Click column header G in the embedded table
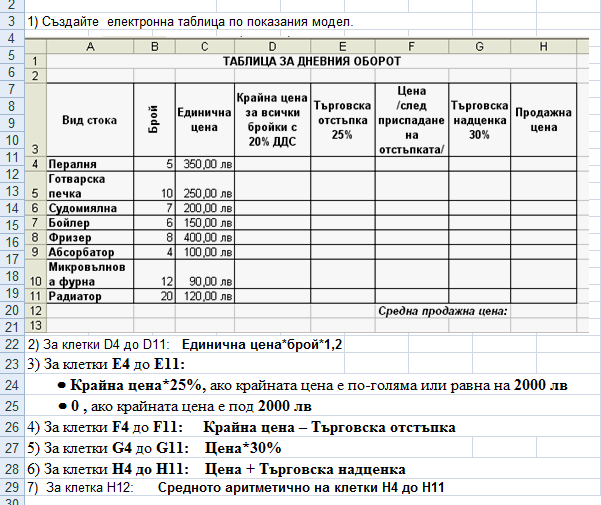 pyautogui.click(x=479, y=46)
